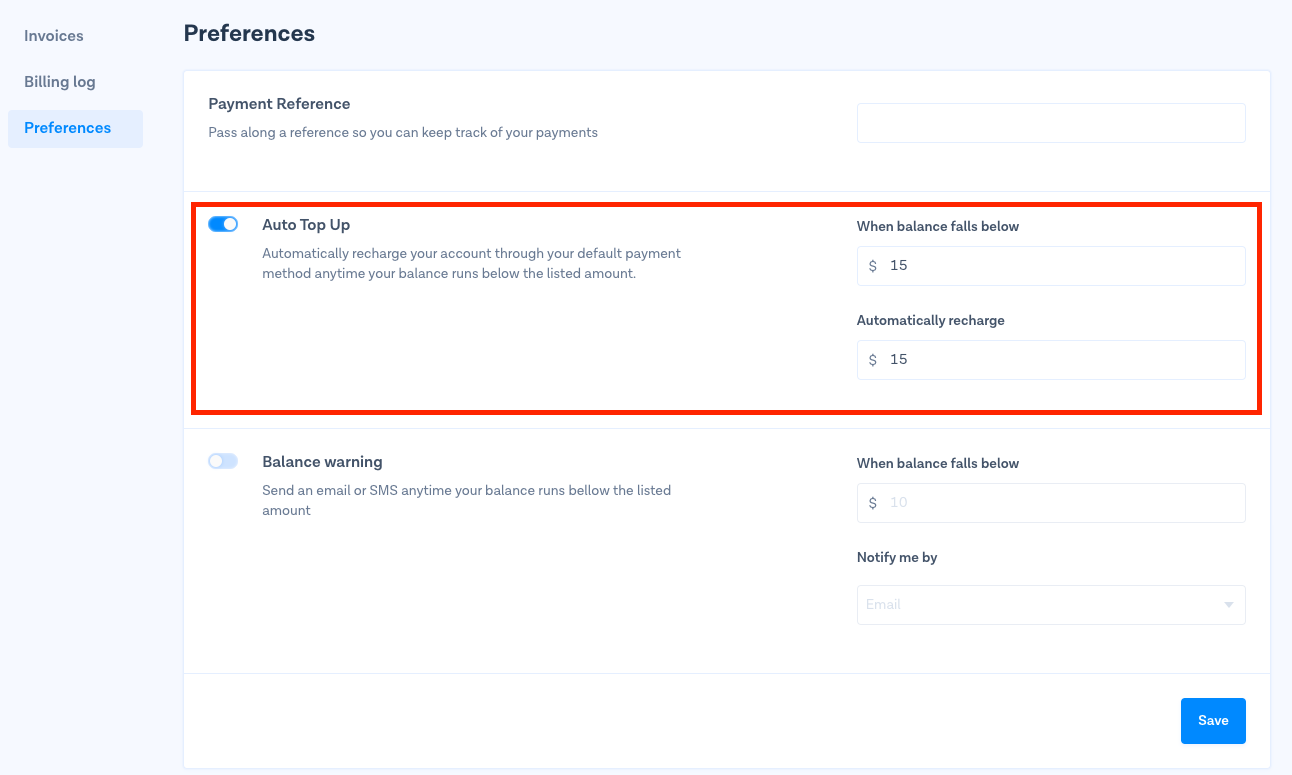Click the Balance warning title label
The image size is (1292, 775).
tap(322, 462)
